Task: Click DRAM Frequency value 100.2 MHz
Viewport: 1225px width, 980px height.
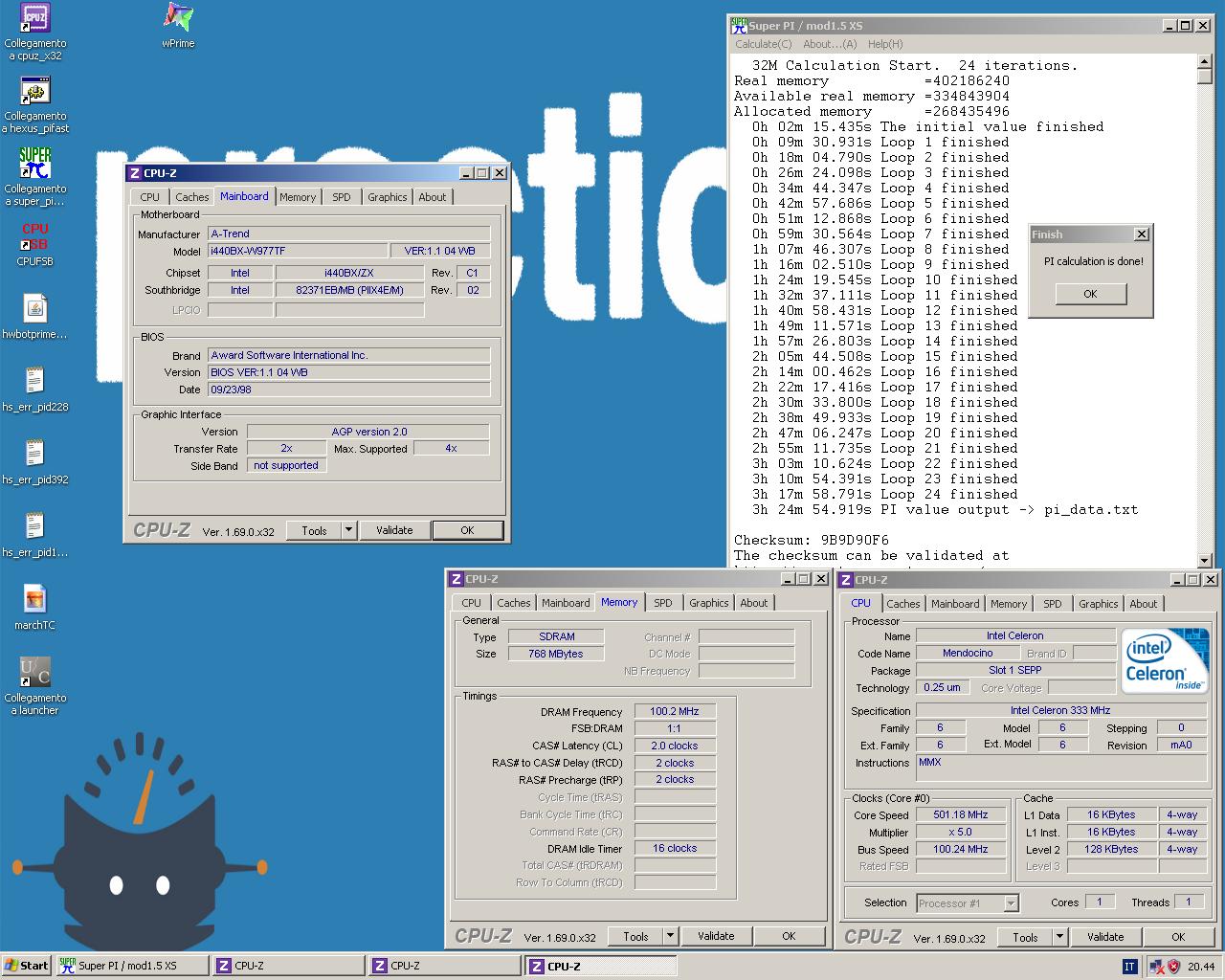Action: coord(675,711)
